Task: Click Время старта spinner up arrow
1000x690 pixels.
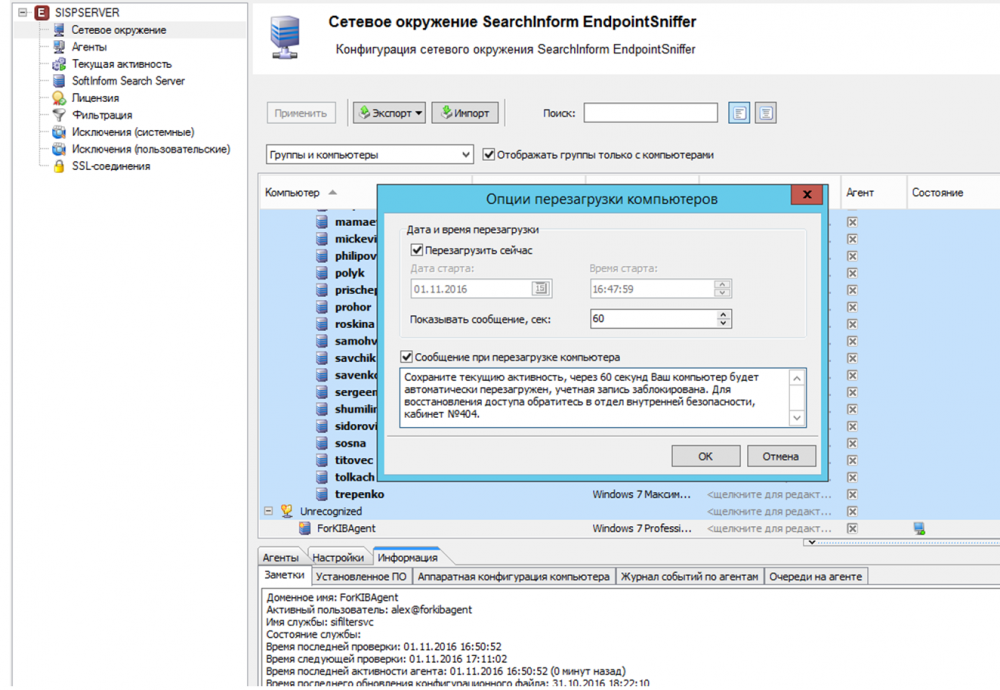Action: [x=722, y=284]
